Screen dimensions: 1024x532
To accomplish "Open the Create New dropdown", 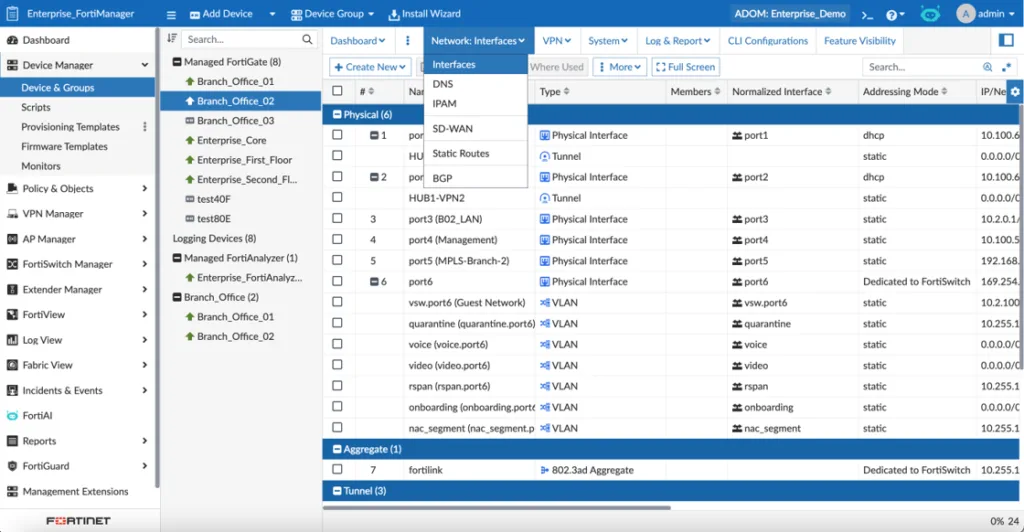I will 370,67.
